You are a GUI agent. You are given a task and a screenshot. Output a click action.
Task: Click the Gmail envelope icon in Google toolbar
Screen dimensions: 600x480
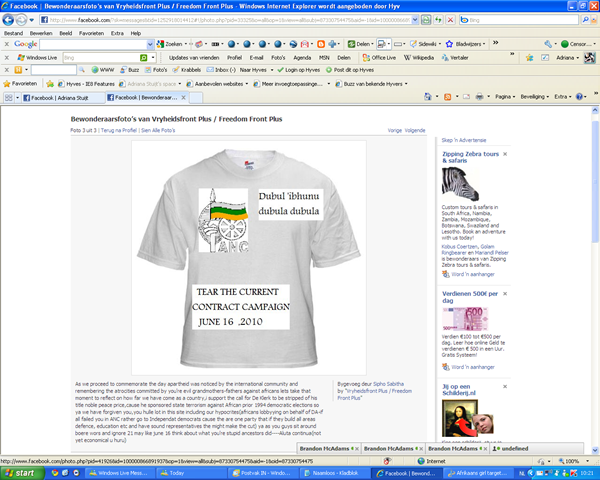(304, 44)
